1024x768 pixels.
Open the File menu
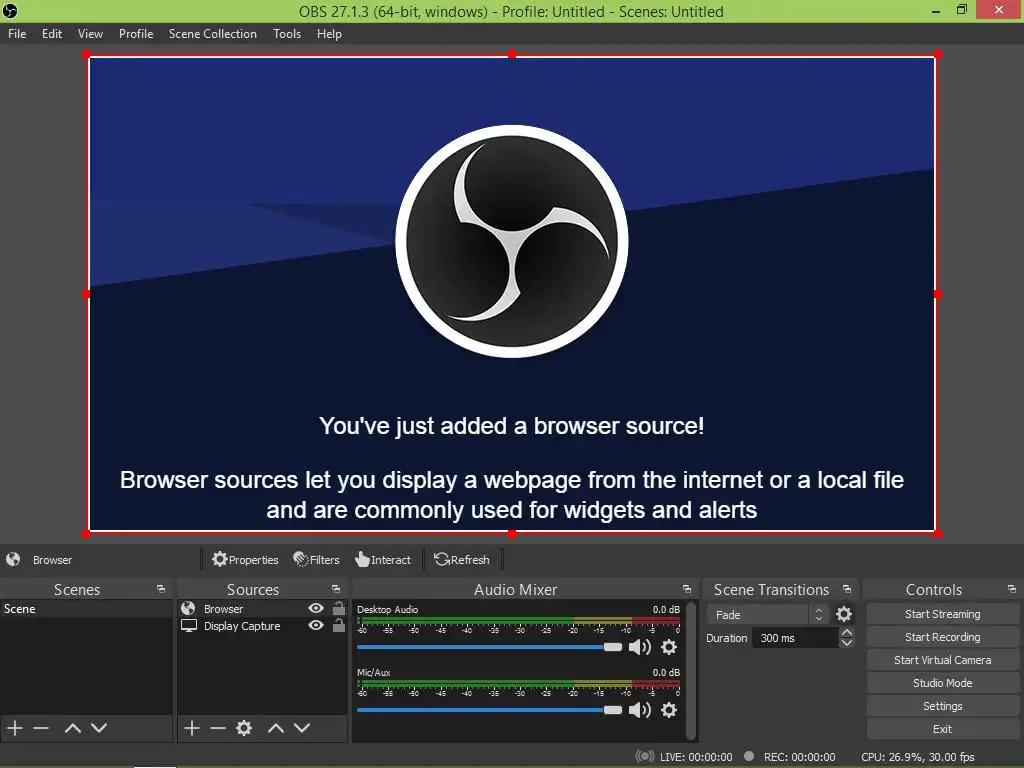[17, 34]
